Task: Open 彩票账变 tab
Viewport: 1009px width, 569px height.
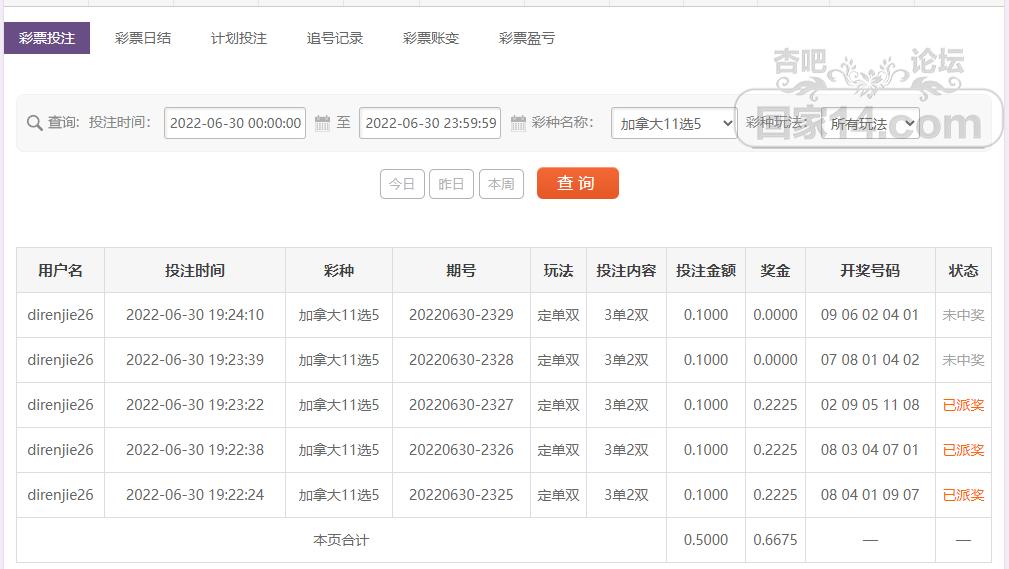Action: point(430,38)
